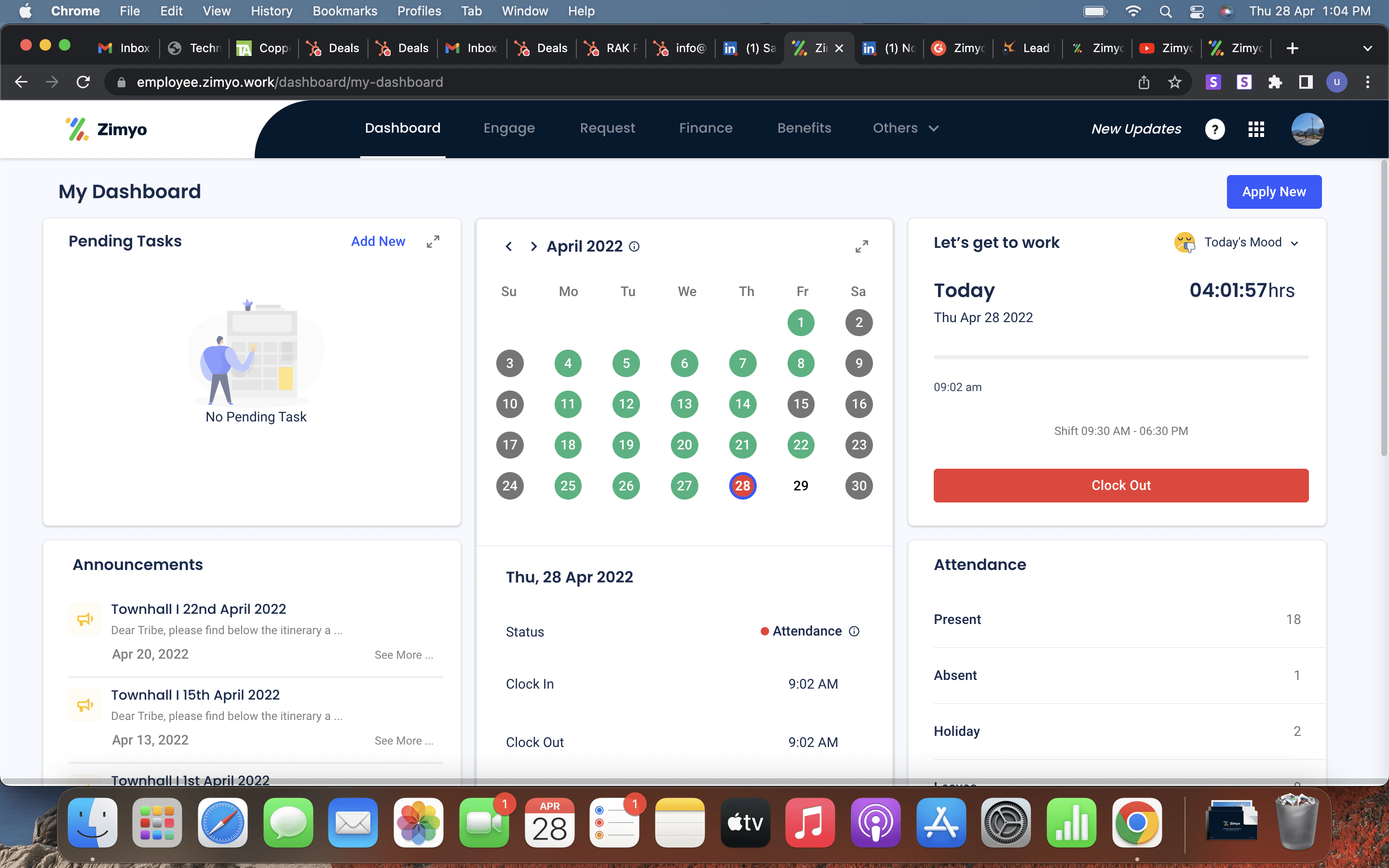Toggle Chrome side panel icon
The height and width of the screenshot is (868, 1389).
click(1306, 82)
